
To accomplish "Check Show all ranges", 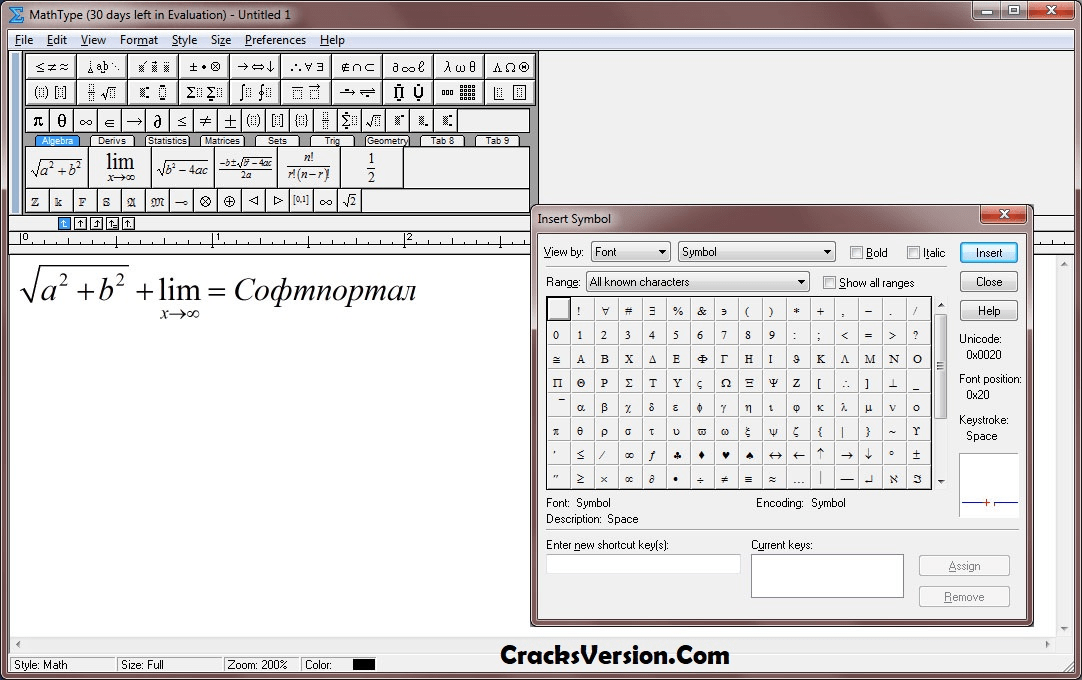I will tap(829, 282).
